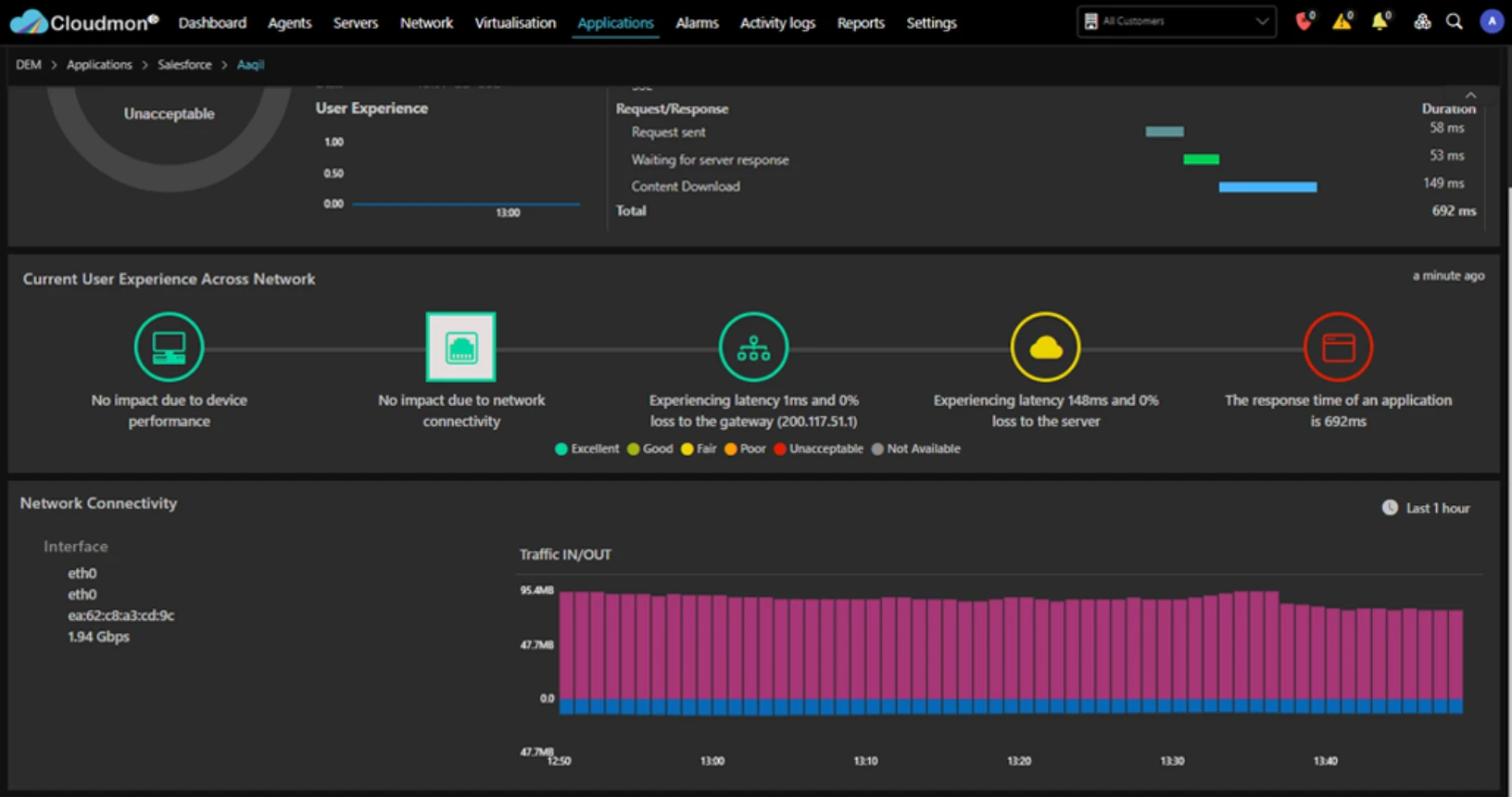
Task: Click the topology cubes icon in header
Action: (1422, 21)
